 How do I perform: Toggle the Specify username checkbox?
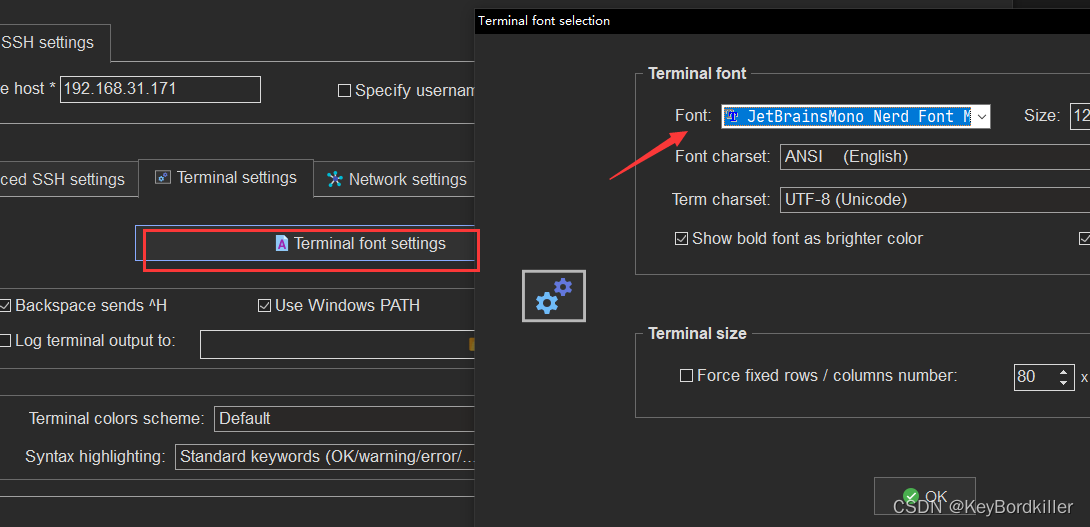[x=344, y=90]
